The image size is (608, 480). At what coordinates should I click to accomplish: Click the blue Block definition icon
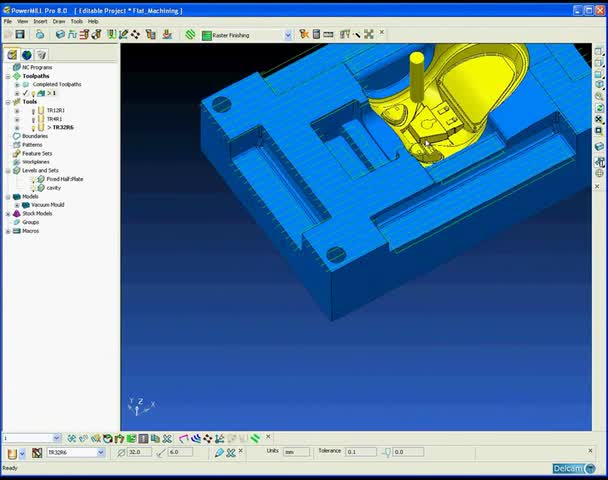click(60, 35)
